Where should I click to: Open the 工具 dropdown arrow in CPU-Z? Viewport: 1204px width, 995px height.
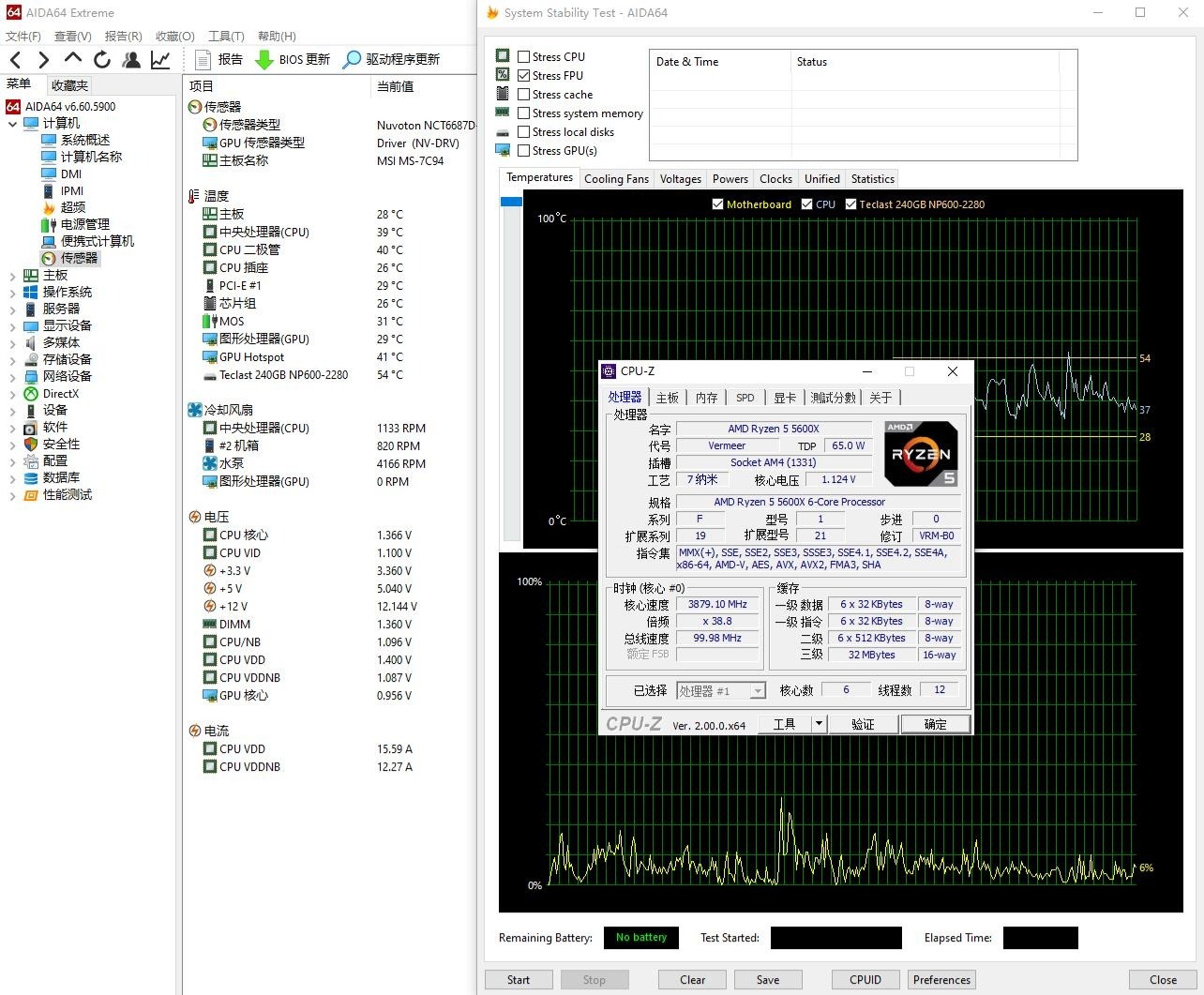819,724
